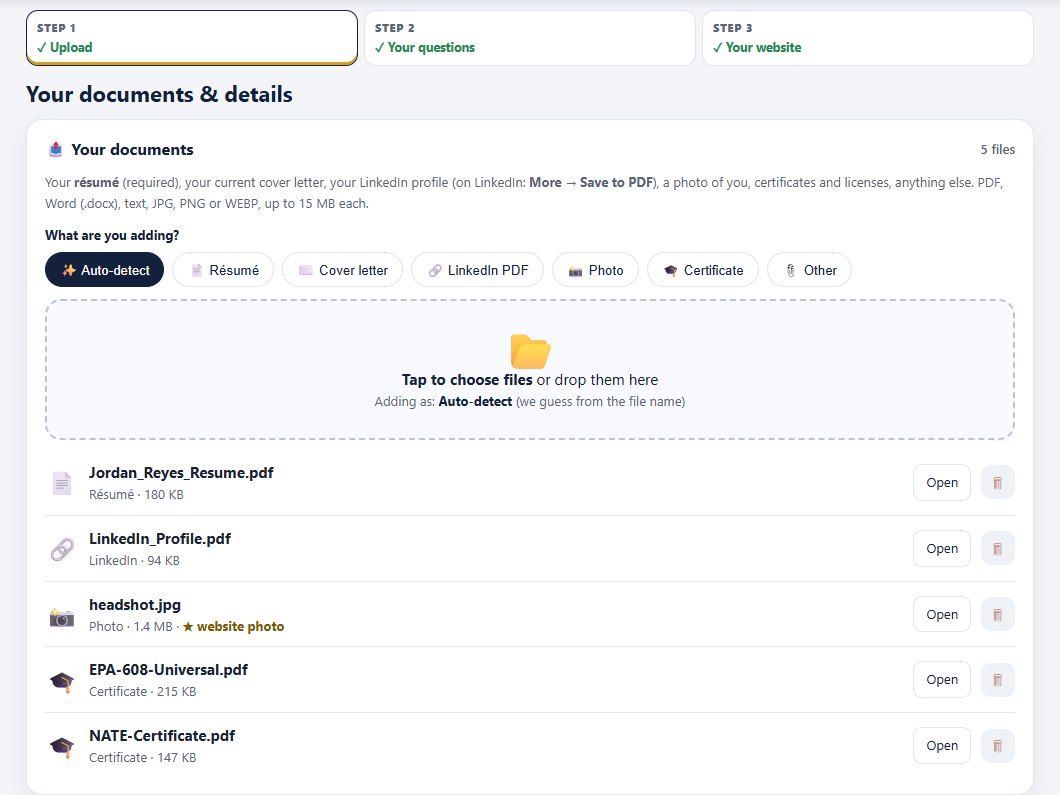Click the Résumé · 180 KB details
The height and width of the screenshot is (795, 1060).
point(137,495)
